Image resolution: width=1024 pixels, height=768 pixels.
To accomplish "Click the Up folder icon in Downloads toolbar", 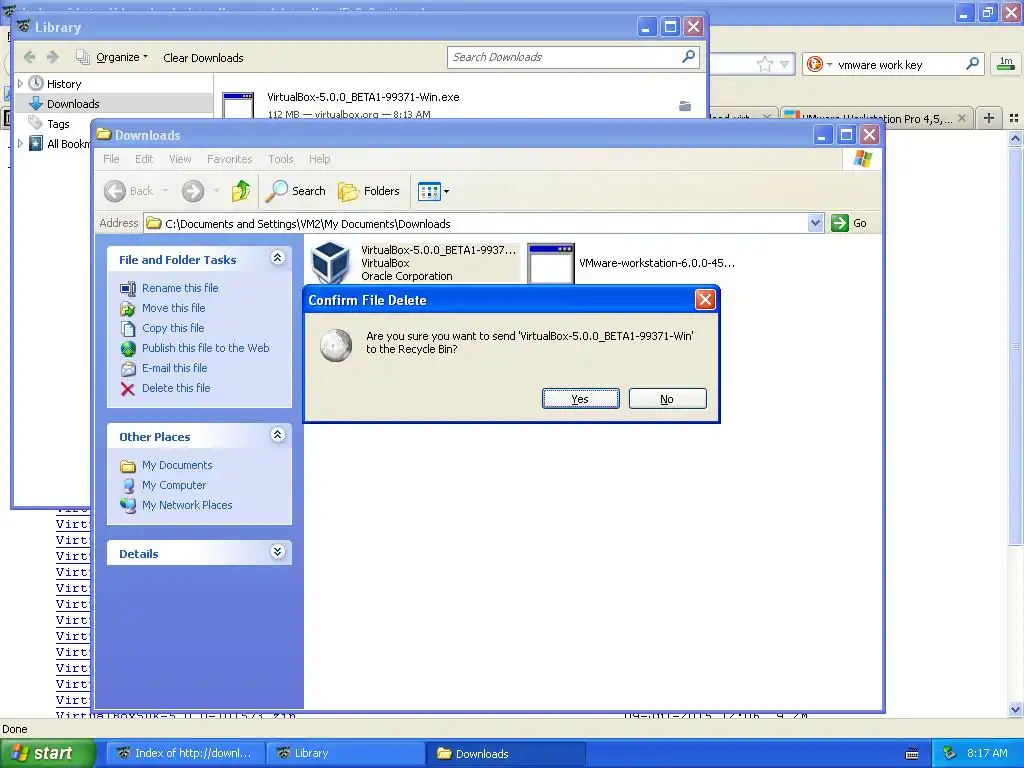I will coord(240,191).
